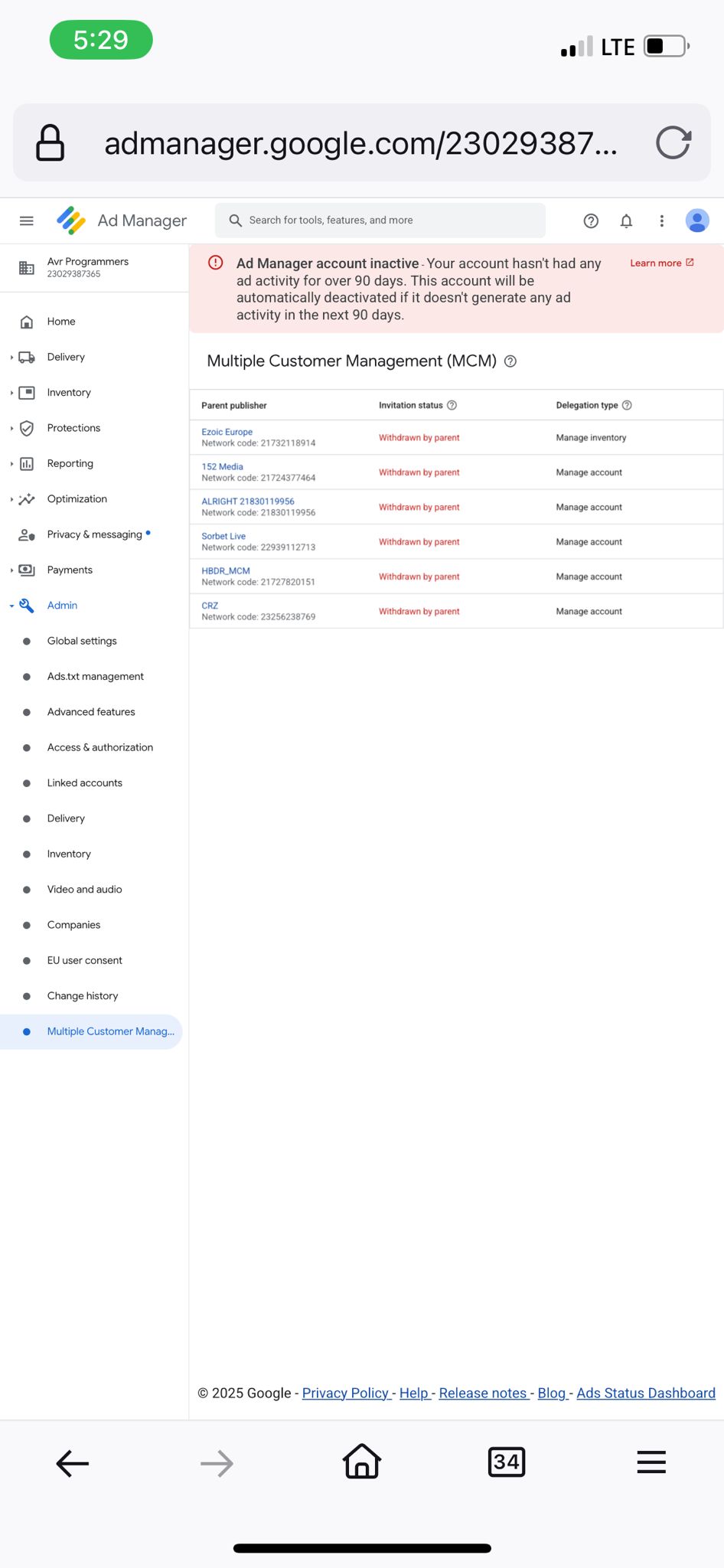Reload the page with browser refresh icon
724x1568 pixels.
pos(673,142)
